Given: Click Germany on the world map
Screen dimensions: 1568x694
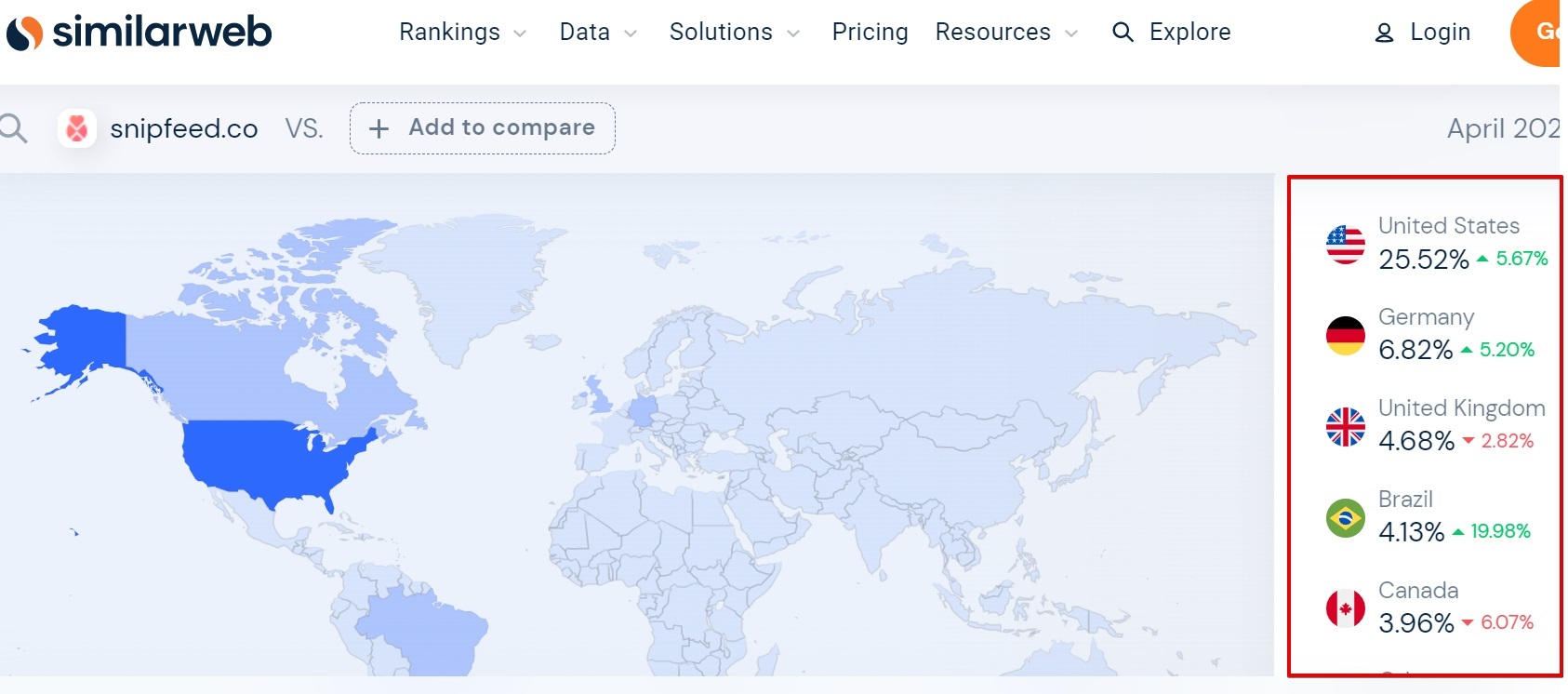Looking at the screenshot, I should click(x=642, y=409).
